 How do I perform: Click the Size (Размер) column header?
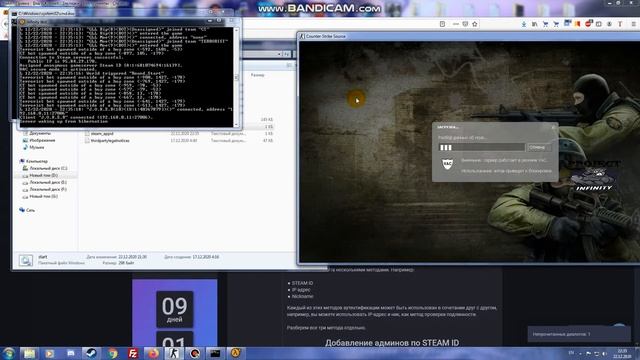[258, 75]
